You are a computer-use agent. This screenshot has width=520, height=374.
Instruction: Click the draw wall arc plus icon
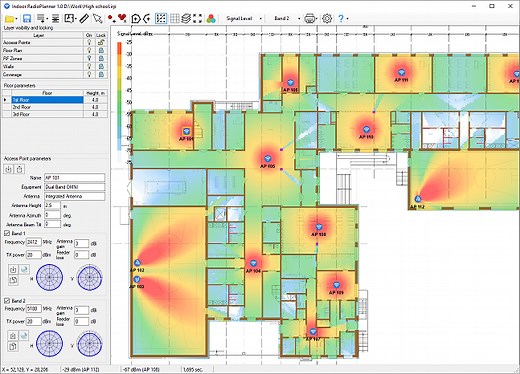tap(147, 19)
